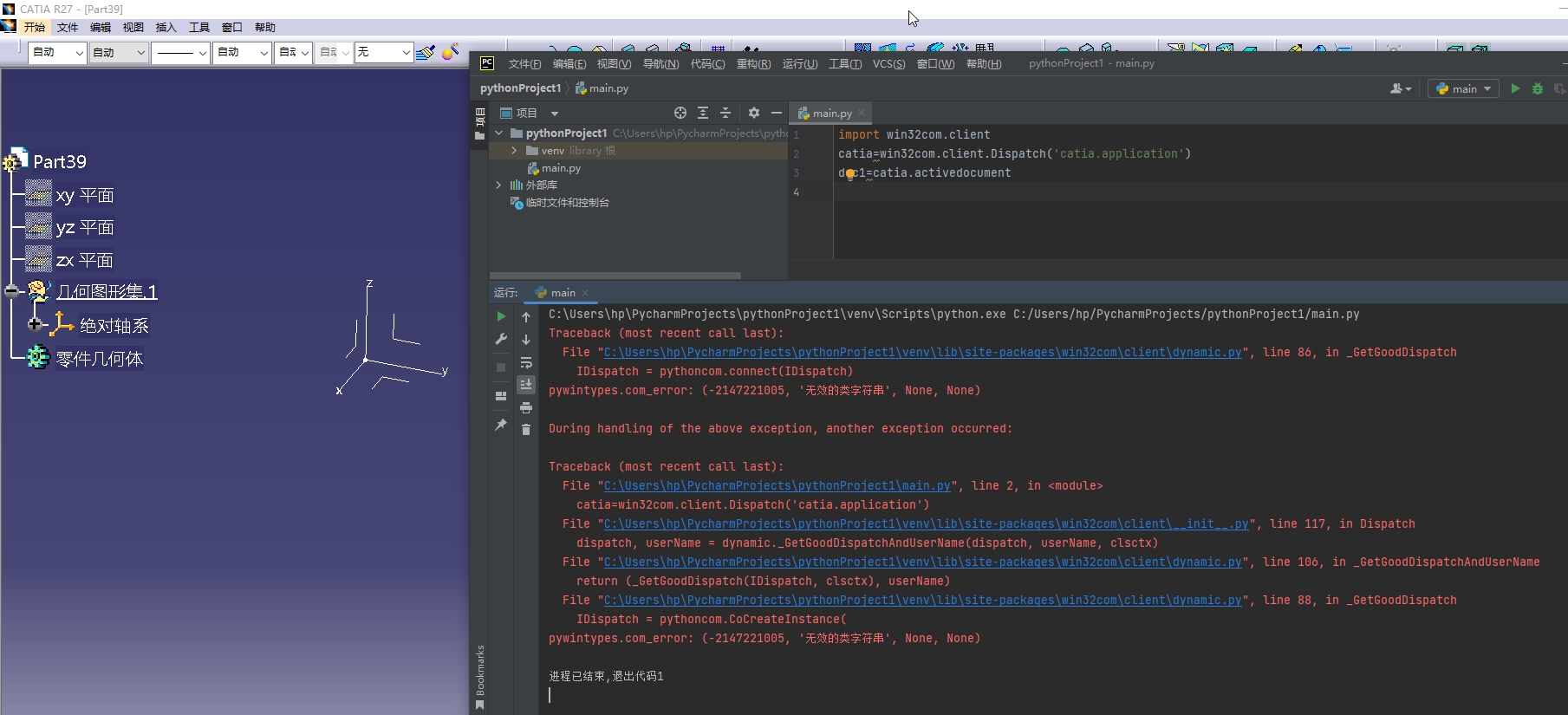
Task: Jump down the stack trace arrow
Action: coord(526,340)
